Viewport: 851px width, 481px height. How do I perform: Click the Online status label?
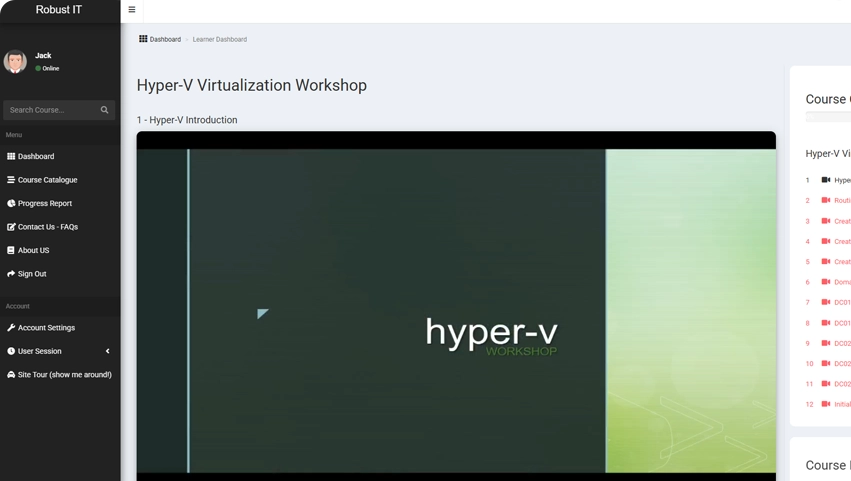click(50, 68)
